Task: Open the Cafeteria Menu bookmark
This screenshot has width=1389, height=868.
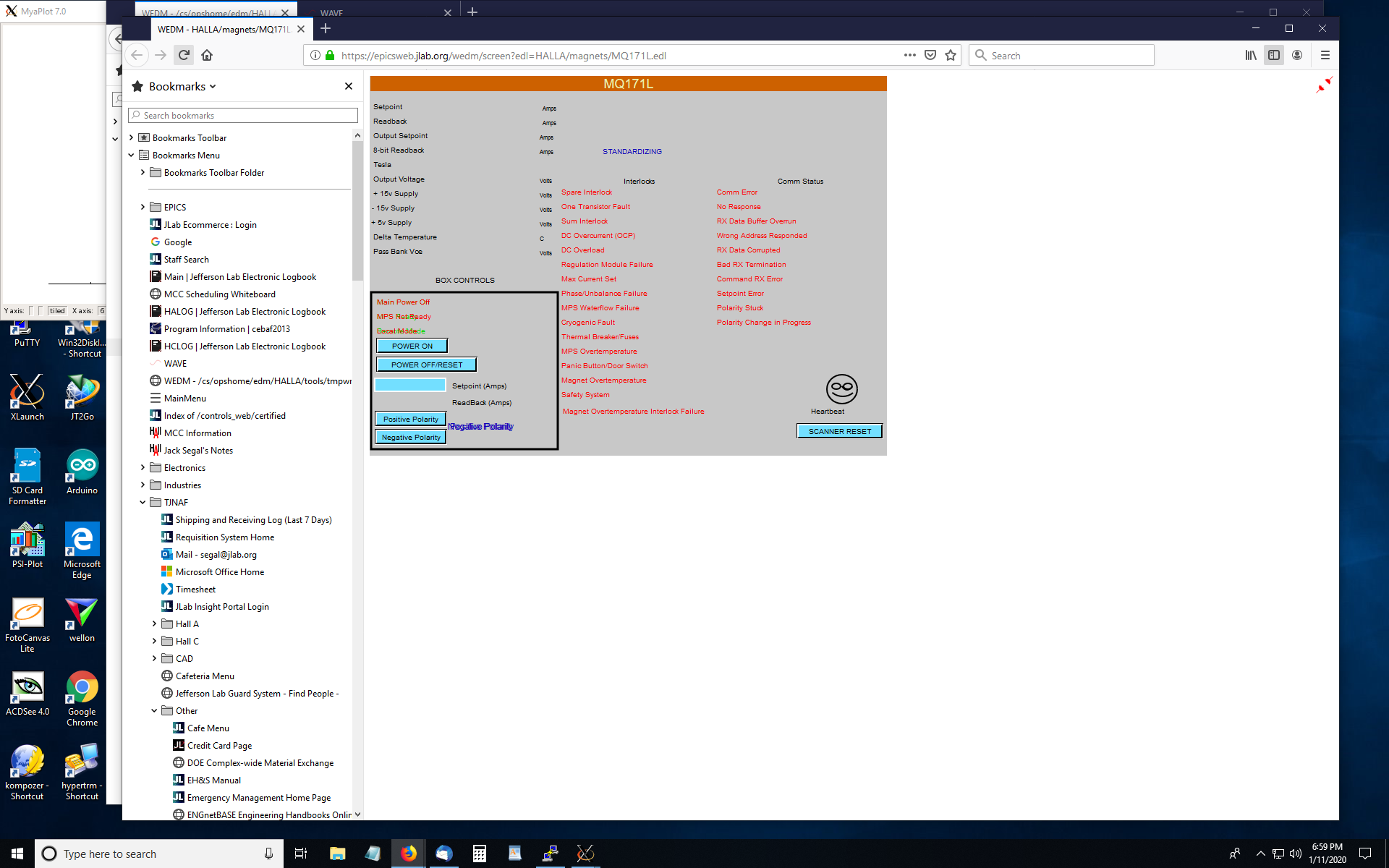Action: coord(205,676)
